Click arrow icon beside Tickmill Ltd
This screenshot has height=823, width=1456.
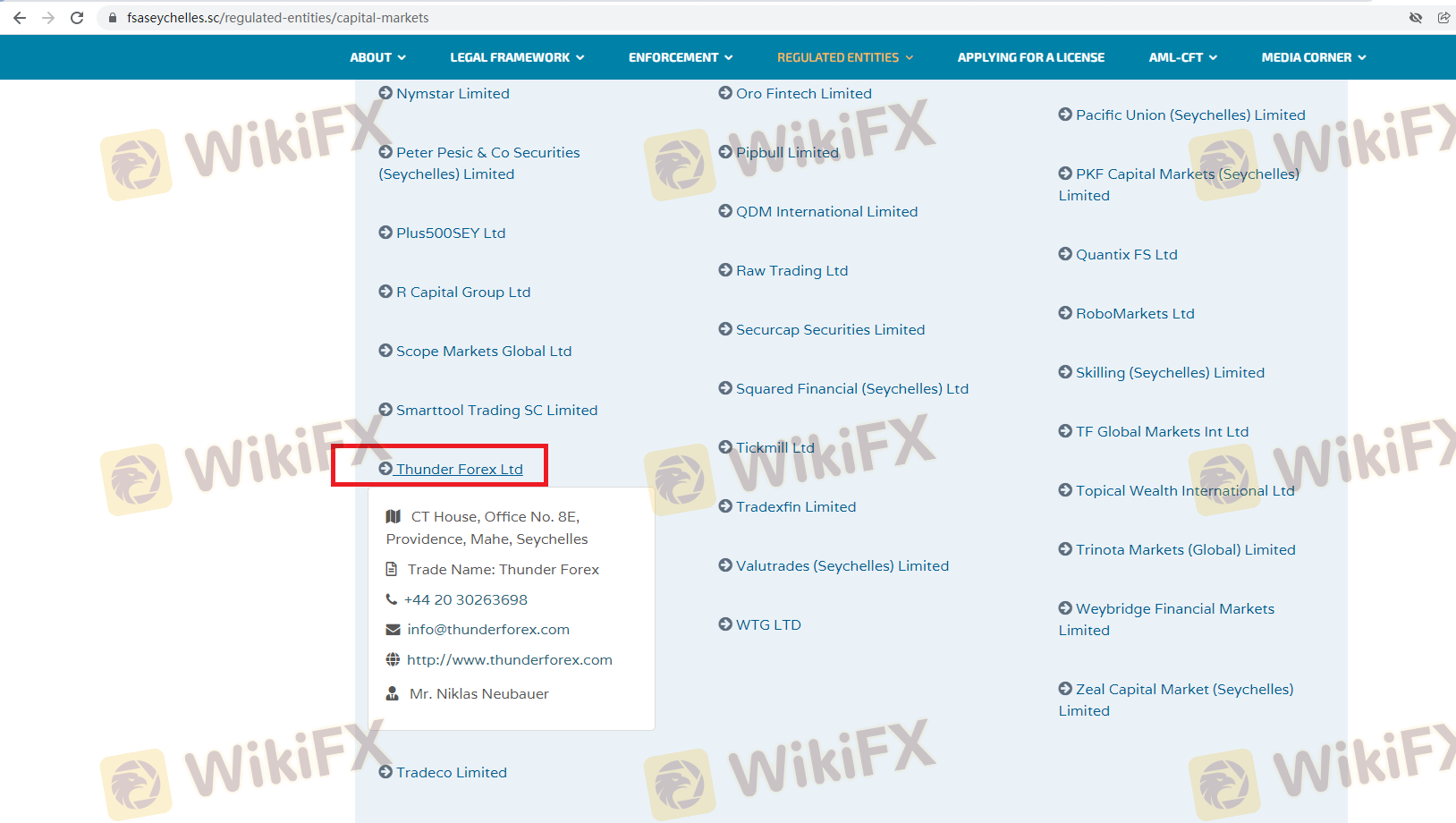pos(725,447)
